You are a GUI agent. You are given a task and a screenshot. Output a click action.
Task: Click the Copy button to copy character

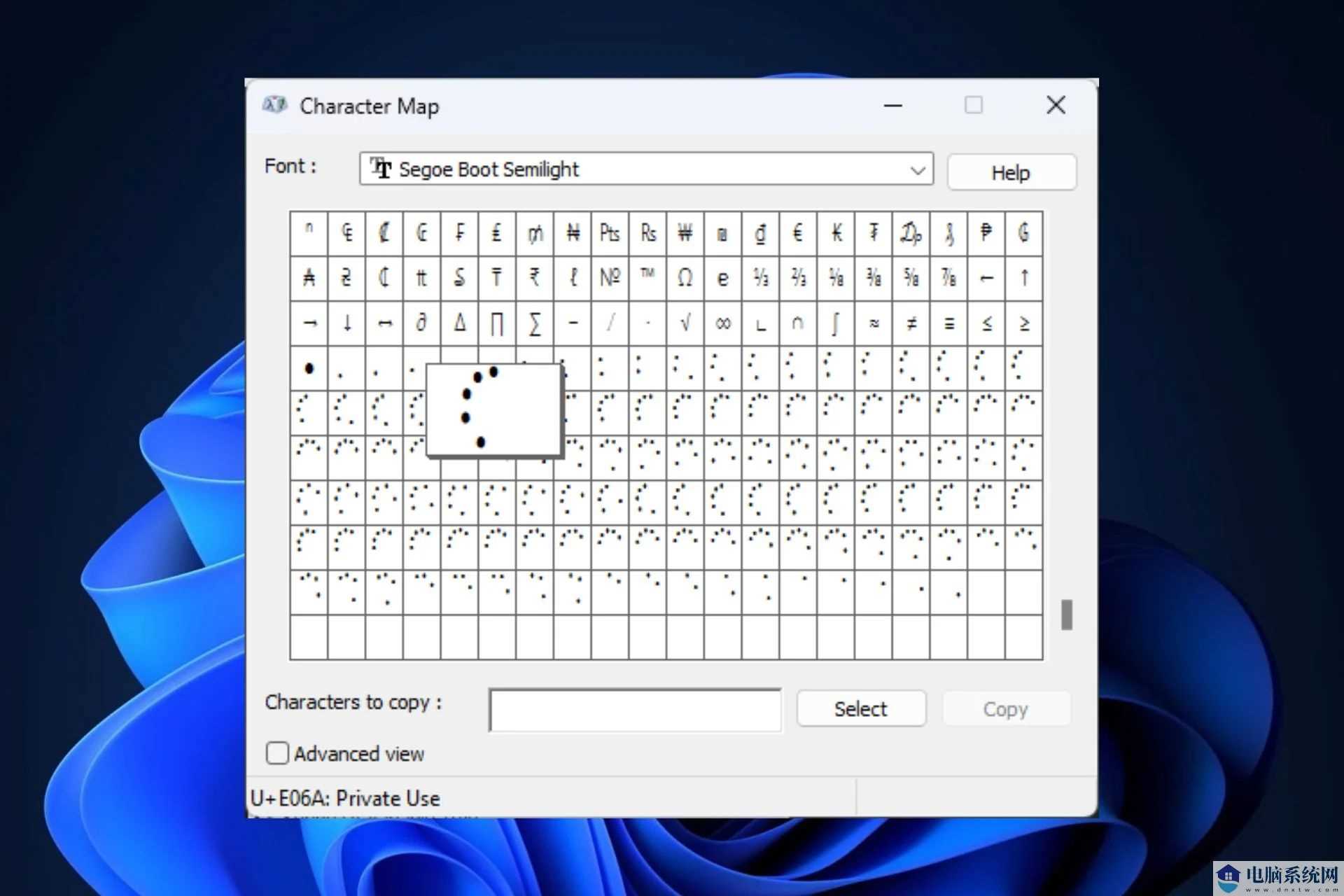pyautogui.click(x=1004, y=709)
